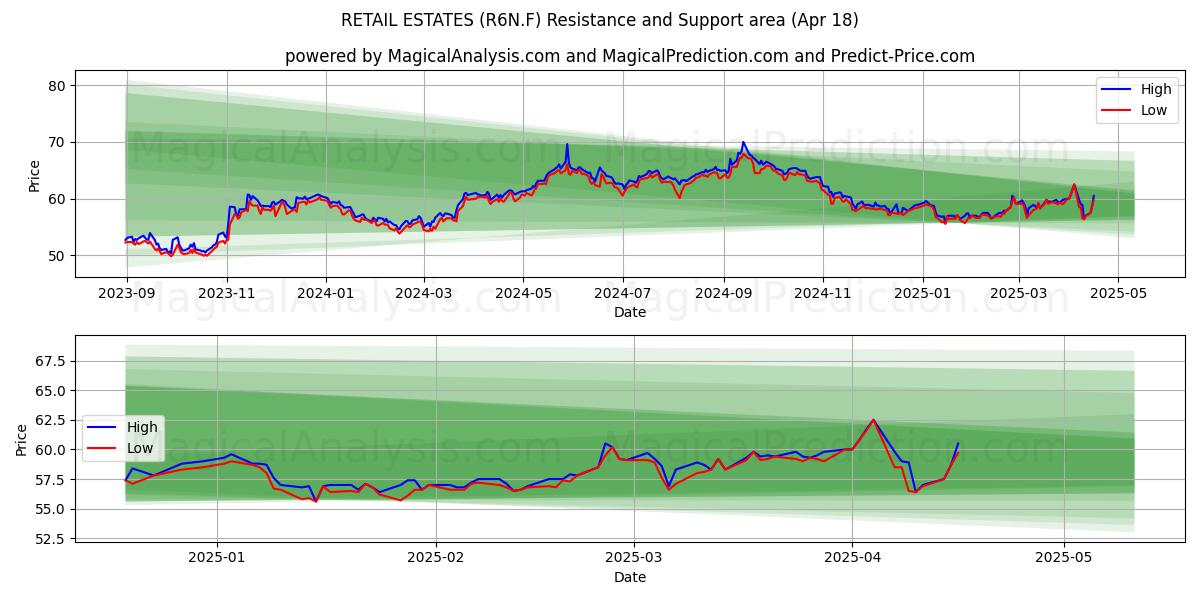Viewport: 1200px width, 600px height.
Task: Click the '2024-11' date tick label
Action: [823, 294]
